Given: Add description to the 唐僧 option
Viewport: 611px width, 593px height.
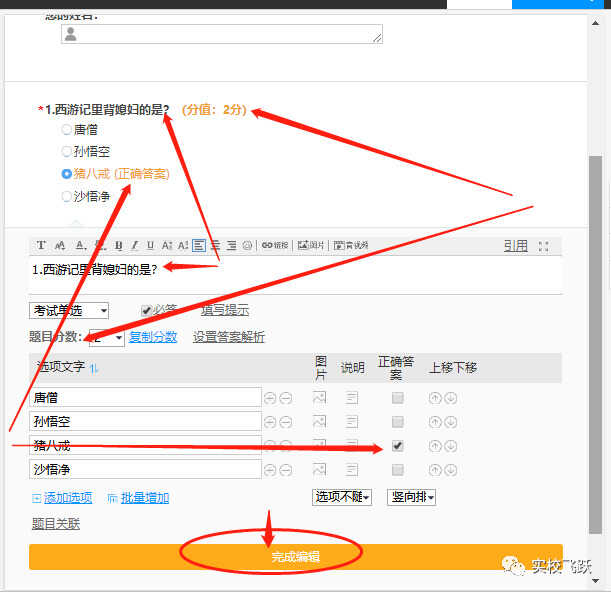Looking at the screenshot, I should [x=351, y=398].
